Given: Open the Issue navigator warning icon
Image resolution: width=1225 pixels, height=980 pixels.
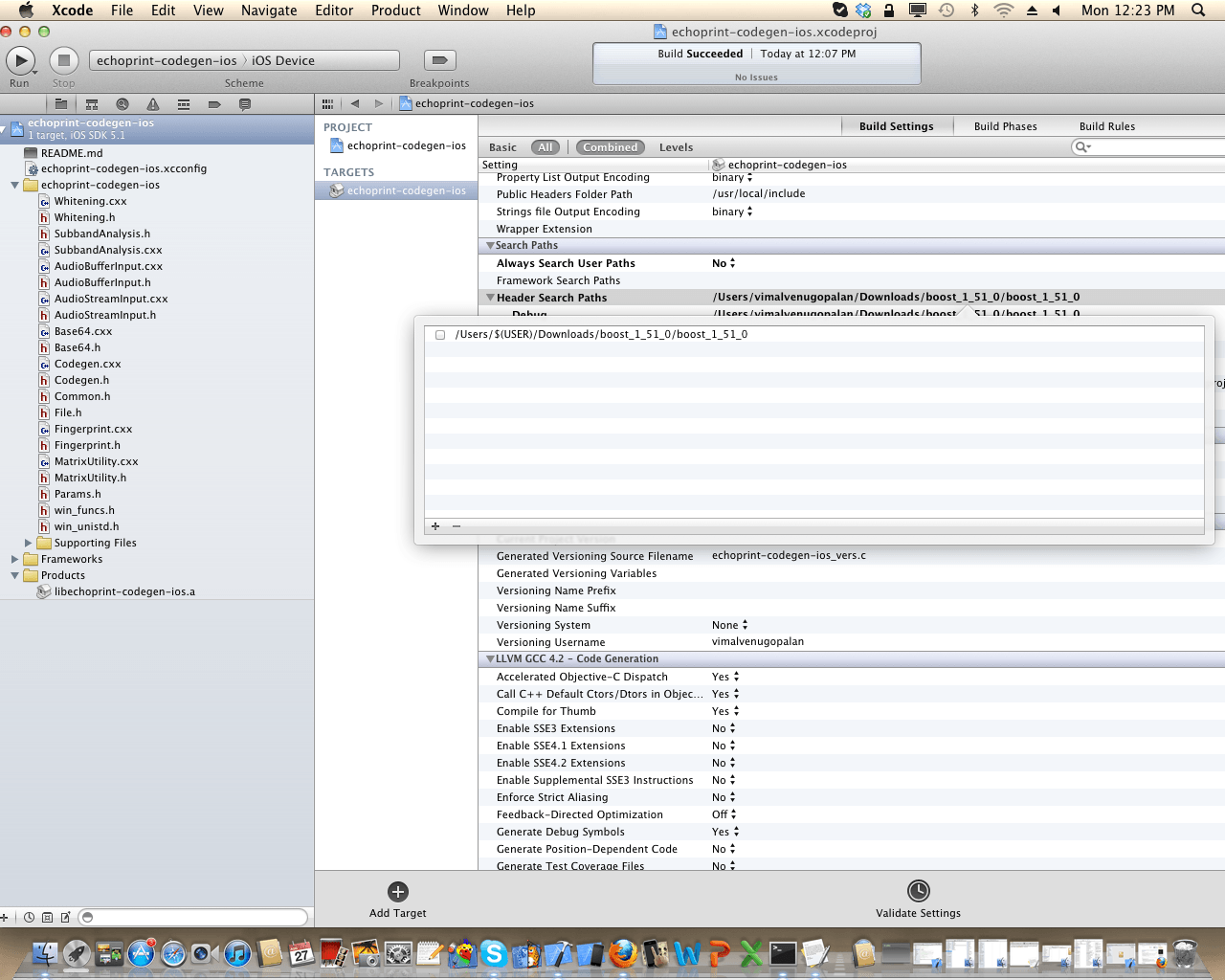Looking at the screenshot, I should [153, 104].
